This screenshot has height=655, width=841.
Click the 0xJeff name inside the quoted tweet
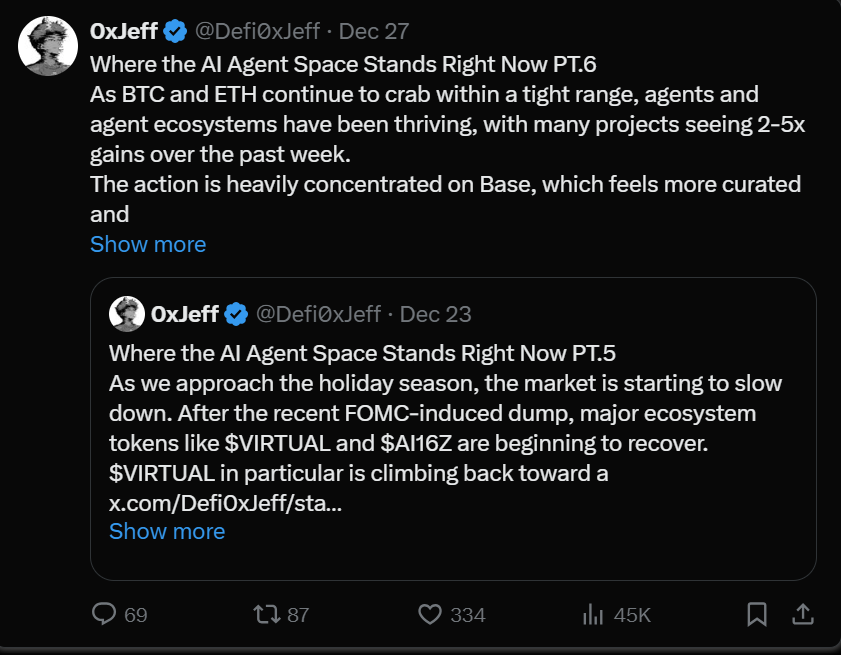pos(185,314)
